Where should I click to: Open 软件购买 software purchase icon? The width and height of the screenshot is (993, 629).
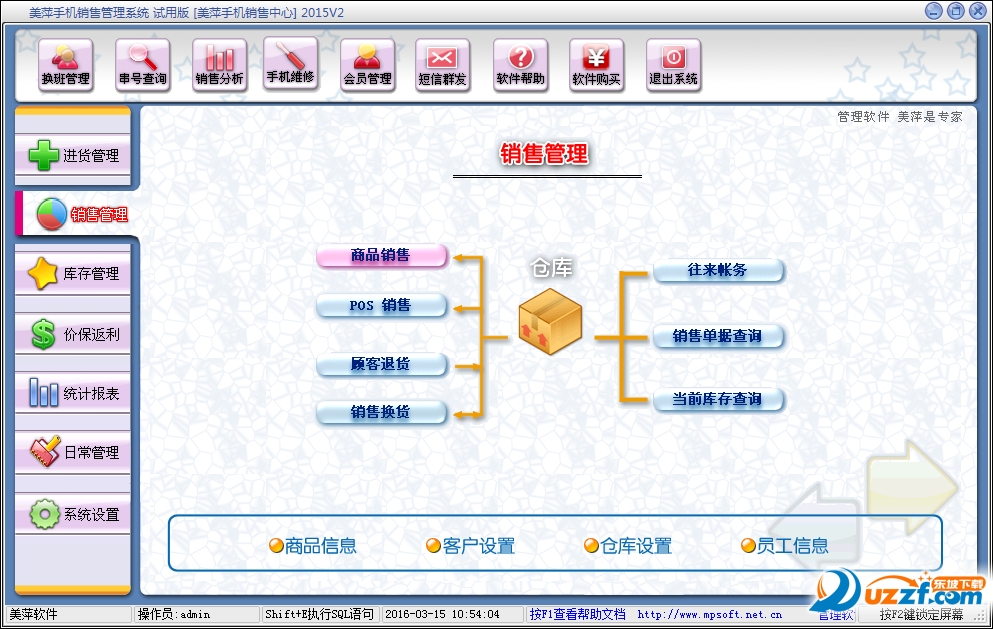point(596,65)
